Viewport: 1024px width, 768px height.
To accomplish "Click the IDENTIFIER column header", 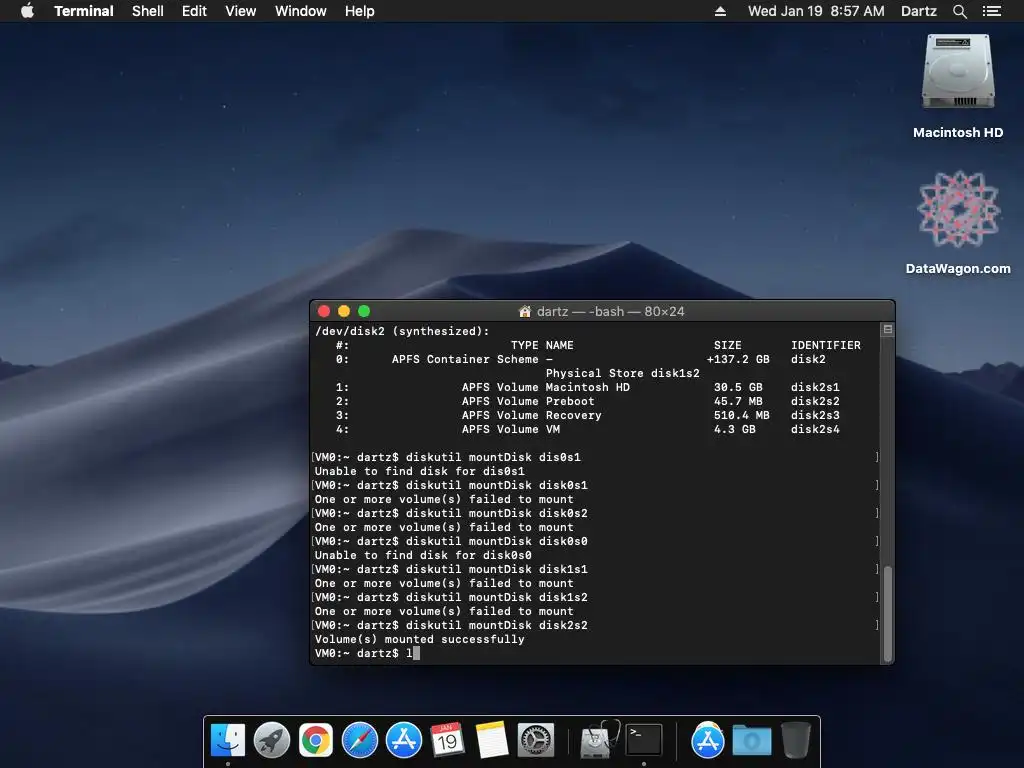I will pyautogui.click(x=825, y=345).
